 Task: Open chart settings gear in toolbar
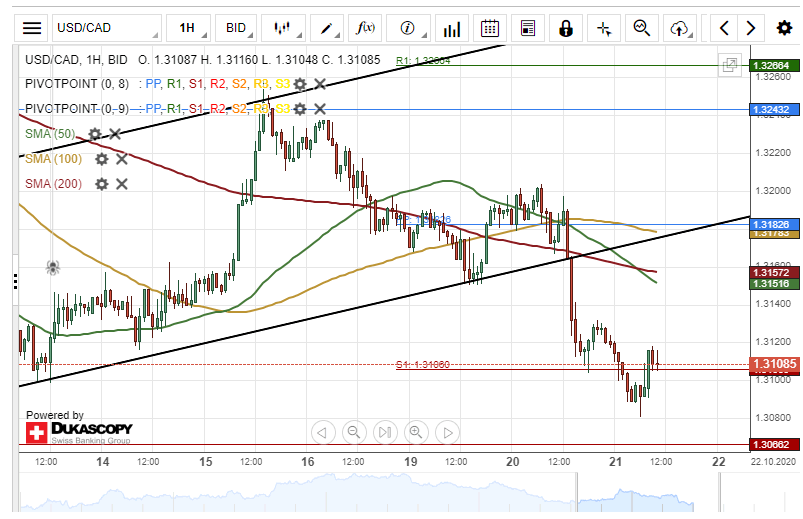784,28
